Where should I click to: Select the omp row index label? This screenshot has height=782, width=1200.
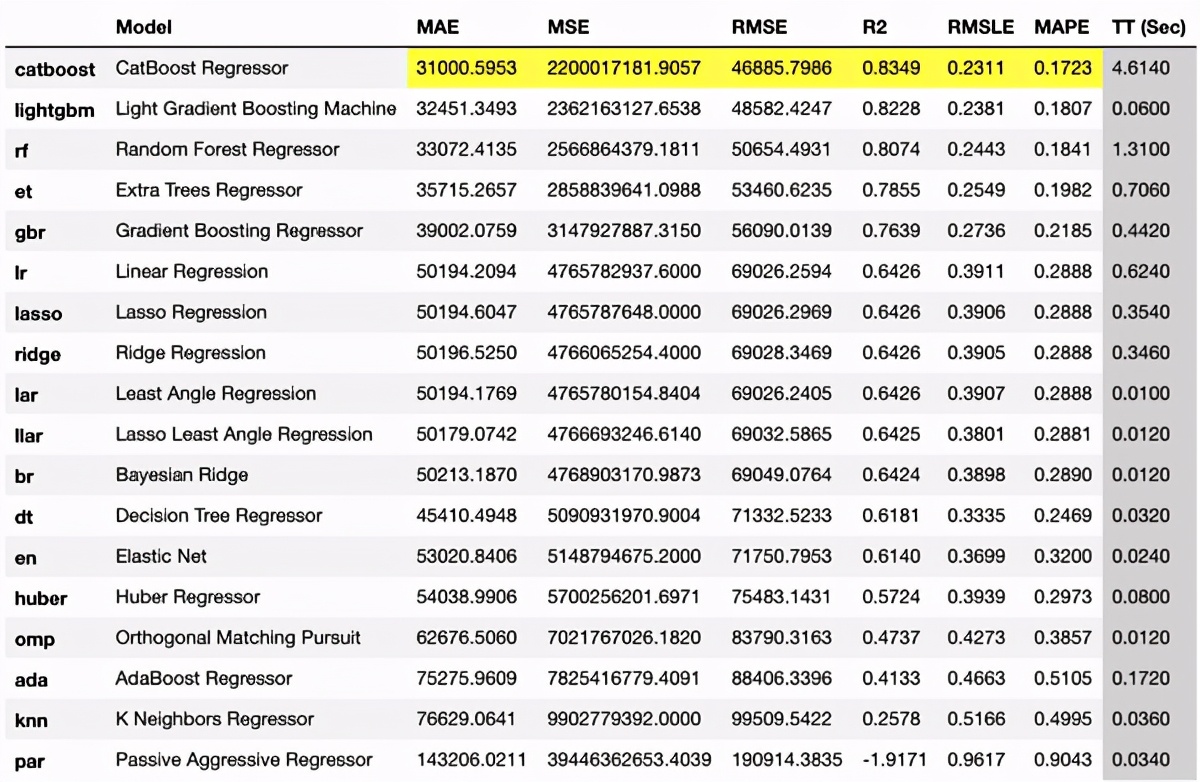point(34,639)
